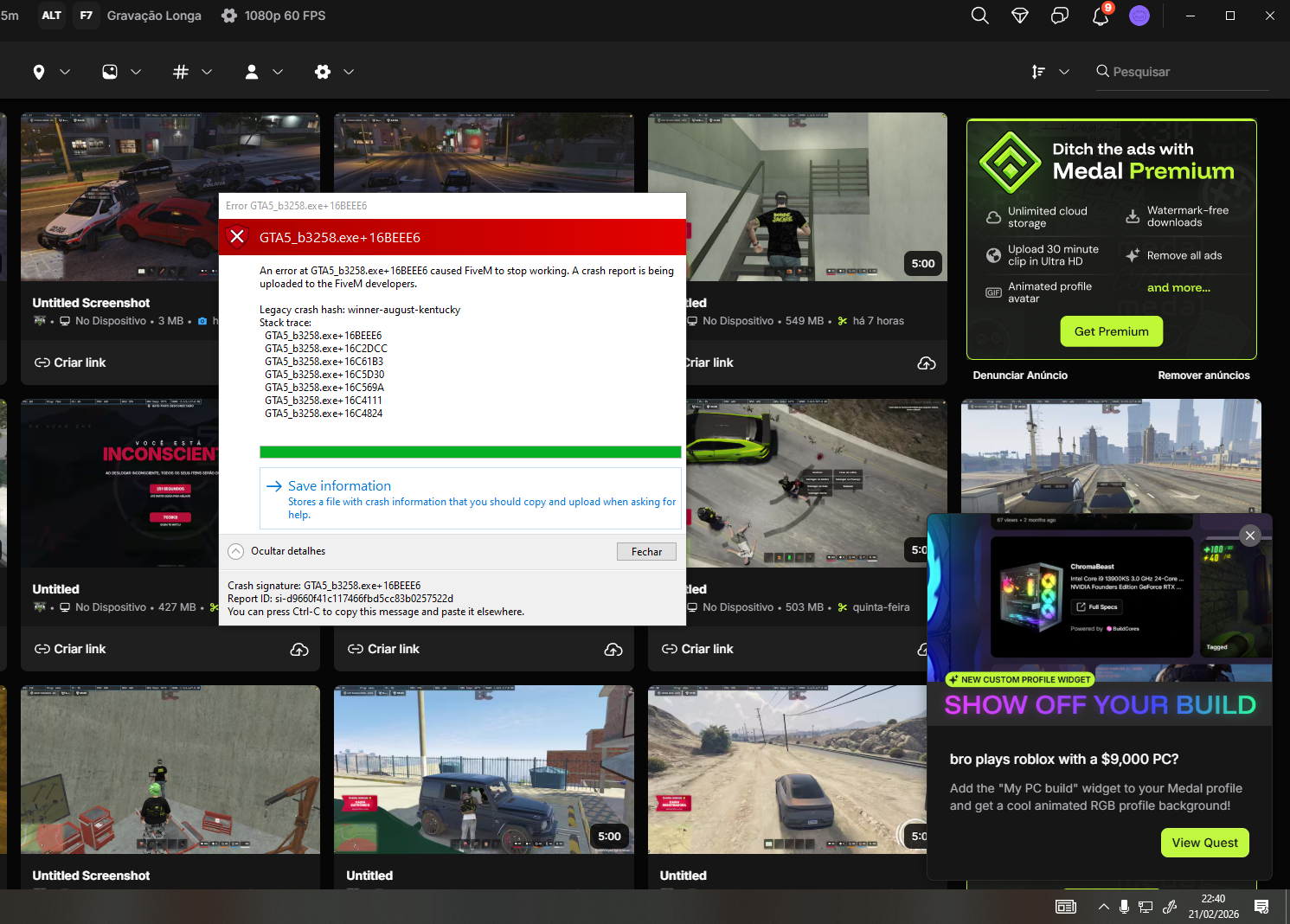Upload the 427 MB Untitled clip to cloud

click(x=299, y=650)
